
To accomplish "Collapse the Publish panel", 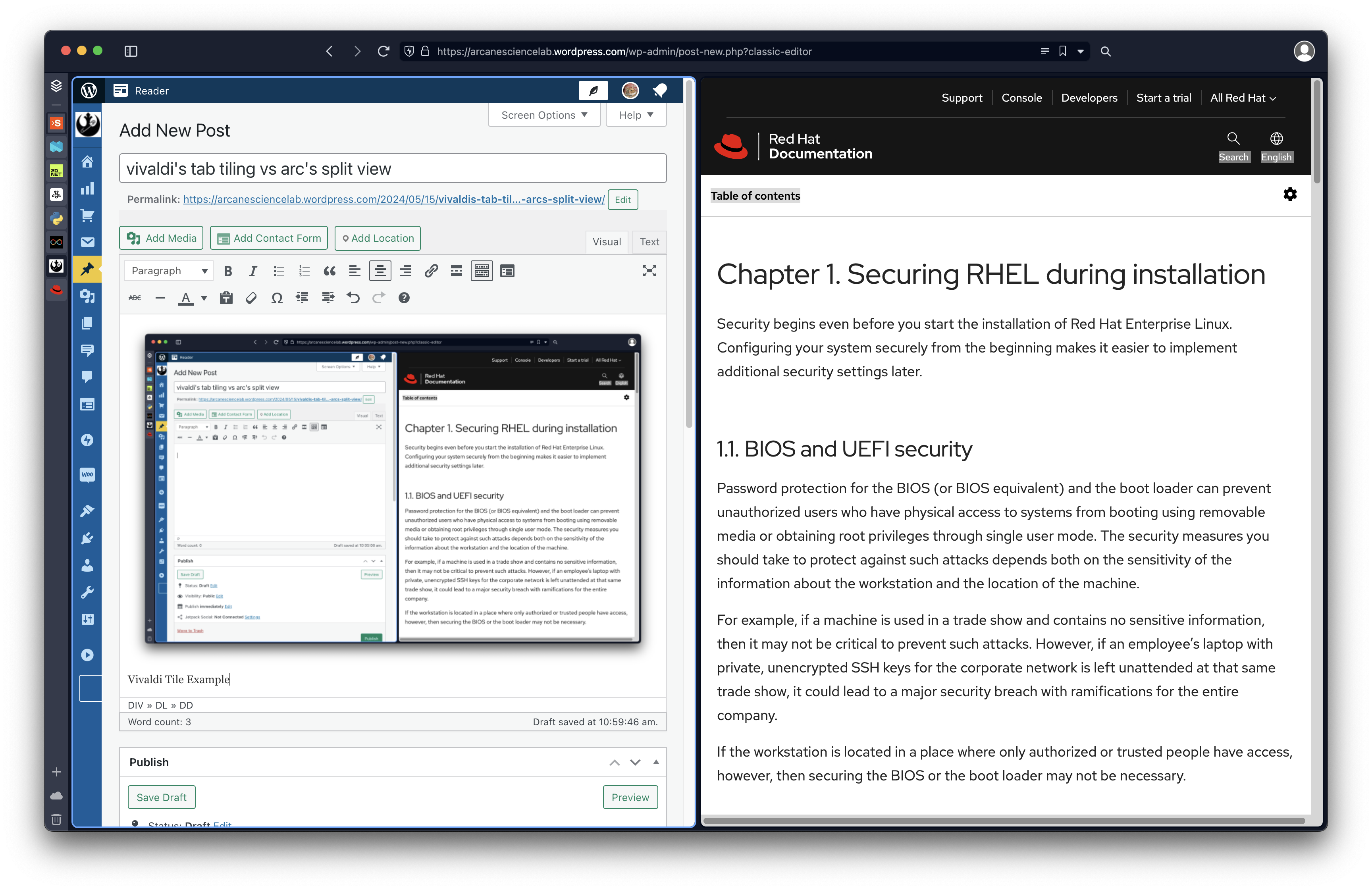I will tap(655, 762).
